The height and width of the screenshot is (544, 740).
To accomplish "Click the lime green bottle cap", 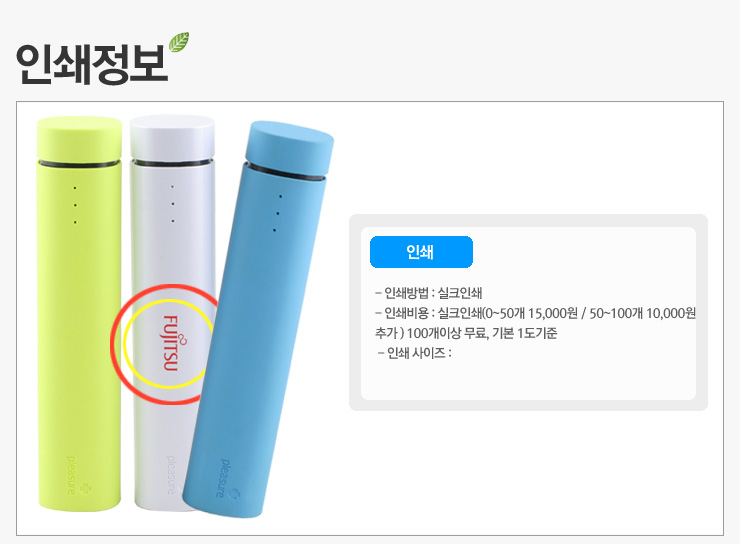I will [x=79, y=140].
